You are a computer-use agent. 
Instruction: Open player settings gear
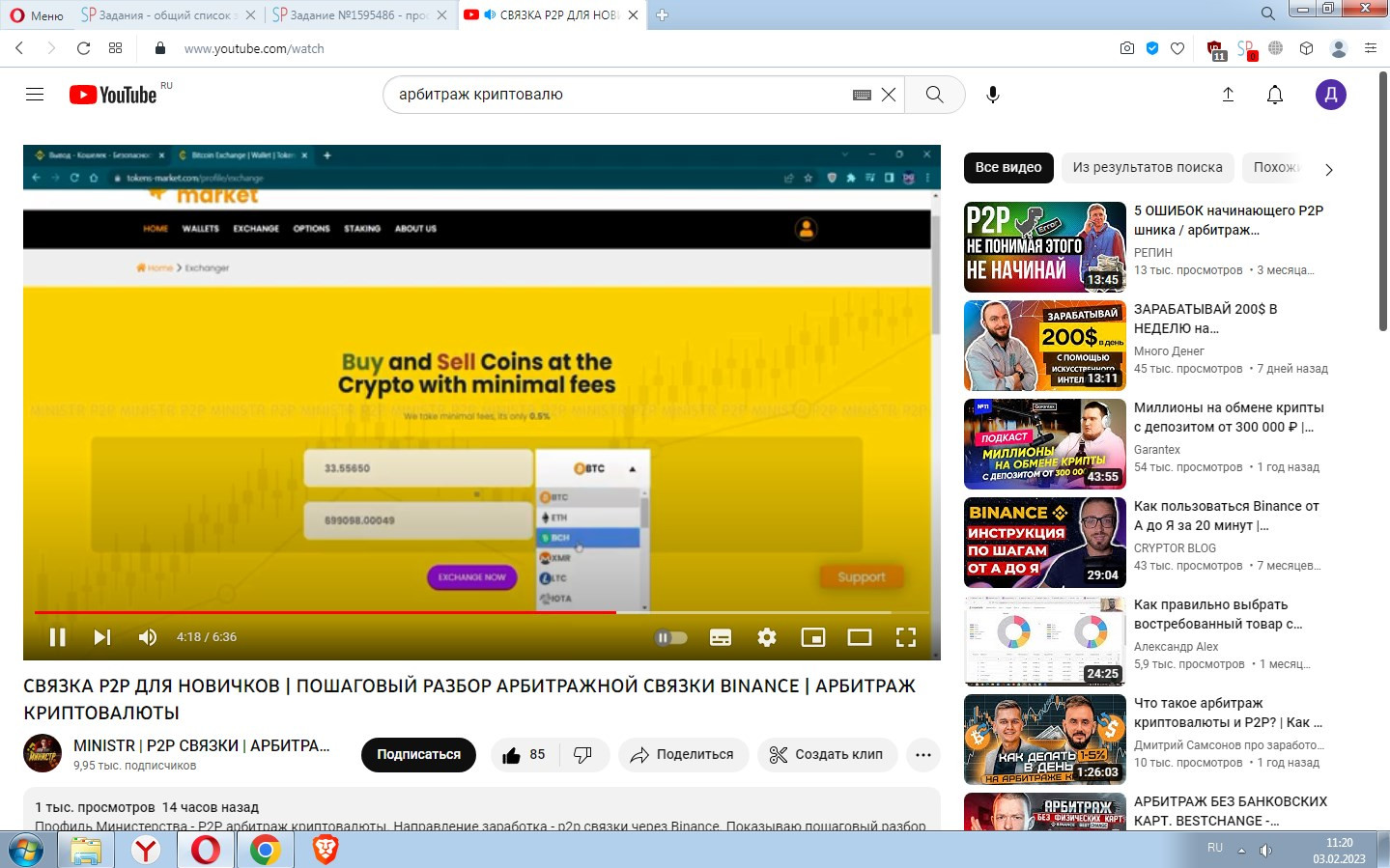pyautogui.click(x=767, y=637)
